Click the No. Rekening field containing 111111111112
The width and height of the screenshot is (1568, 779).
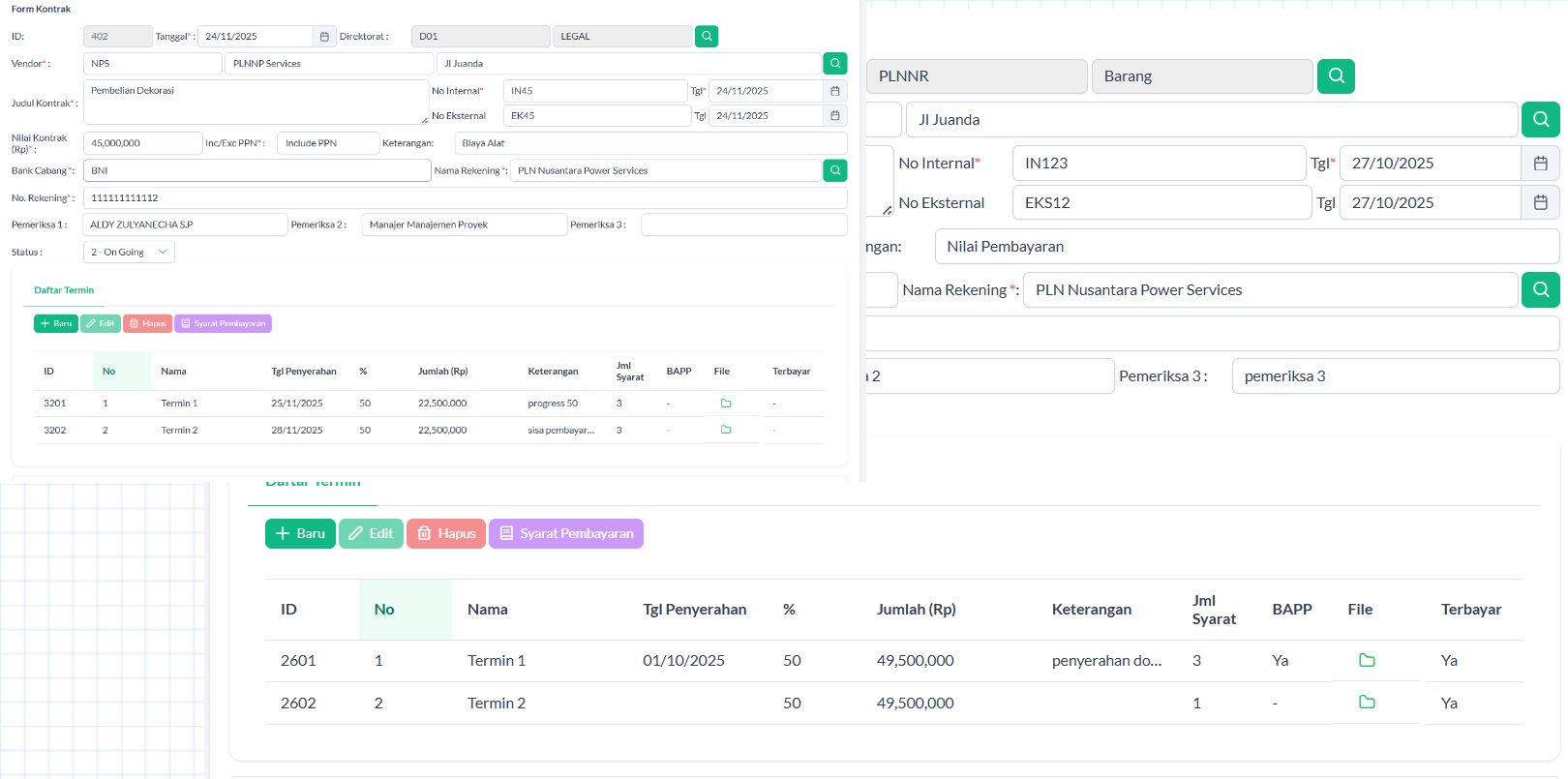(x=465, y=198)
